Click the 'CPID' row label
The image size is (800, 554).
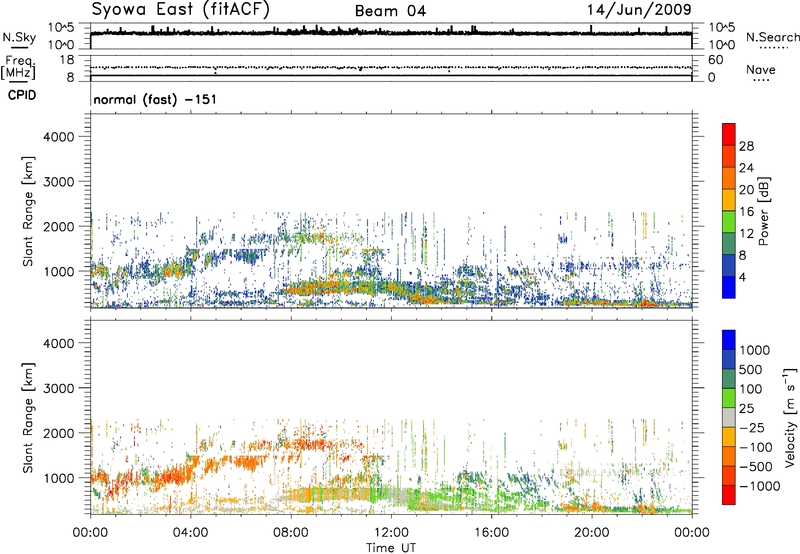21,95
